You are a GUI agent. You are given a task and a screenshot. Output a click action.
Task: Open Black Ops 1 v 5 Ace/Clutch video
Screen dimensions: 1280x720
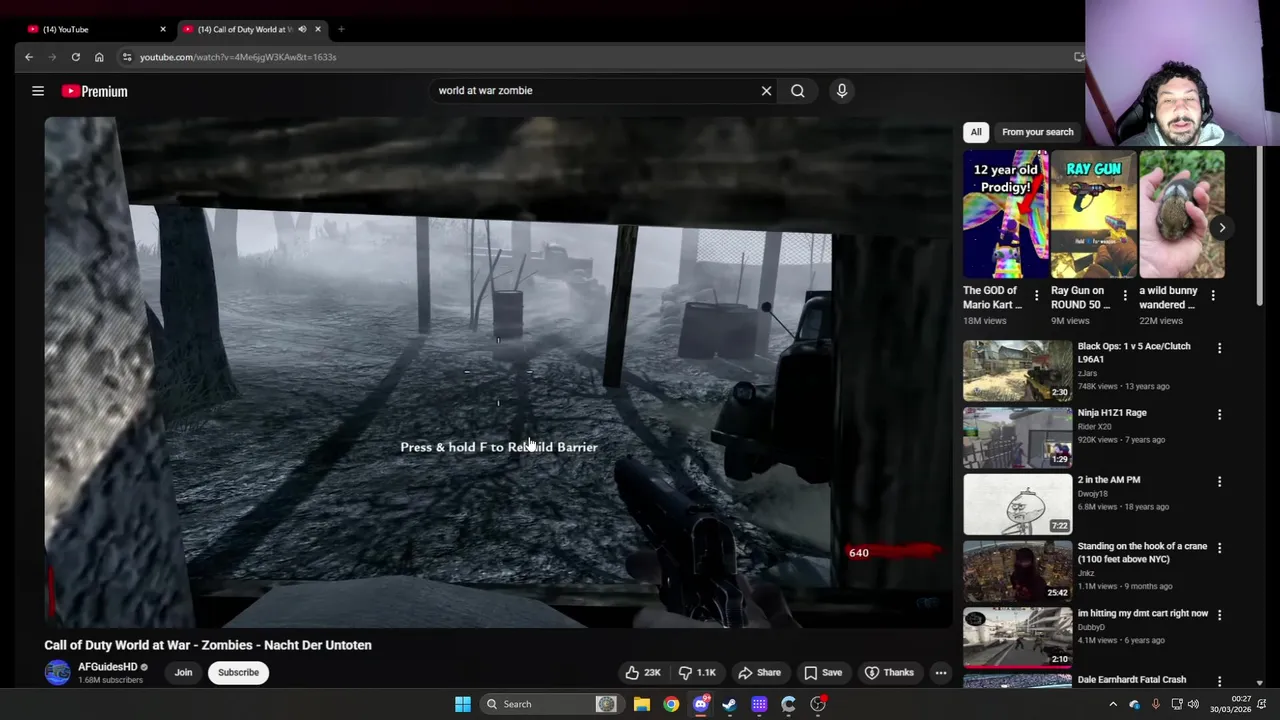click(1134, 352)
